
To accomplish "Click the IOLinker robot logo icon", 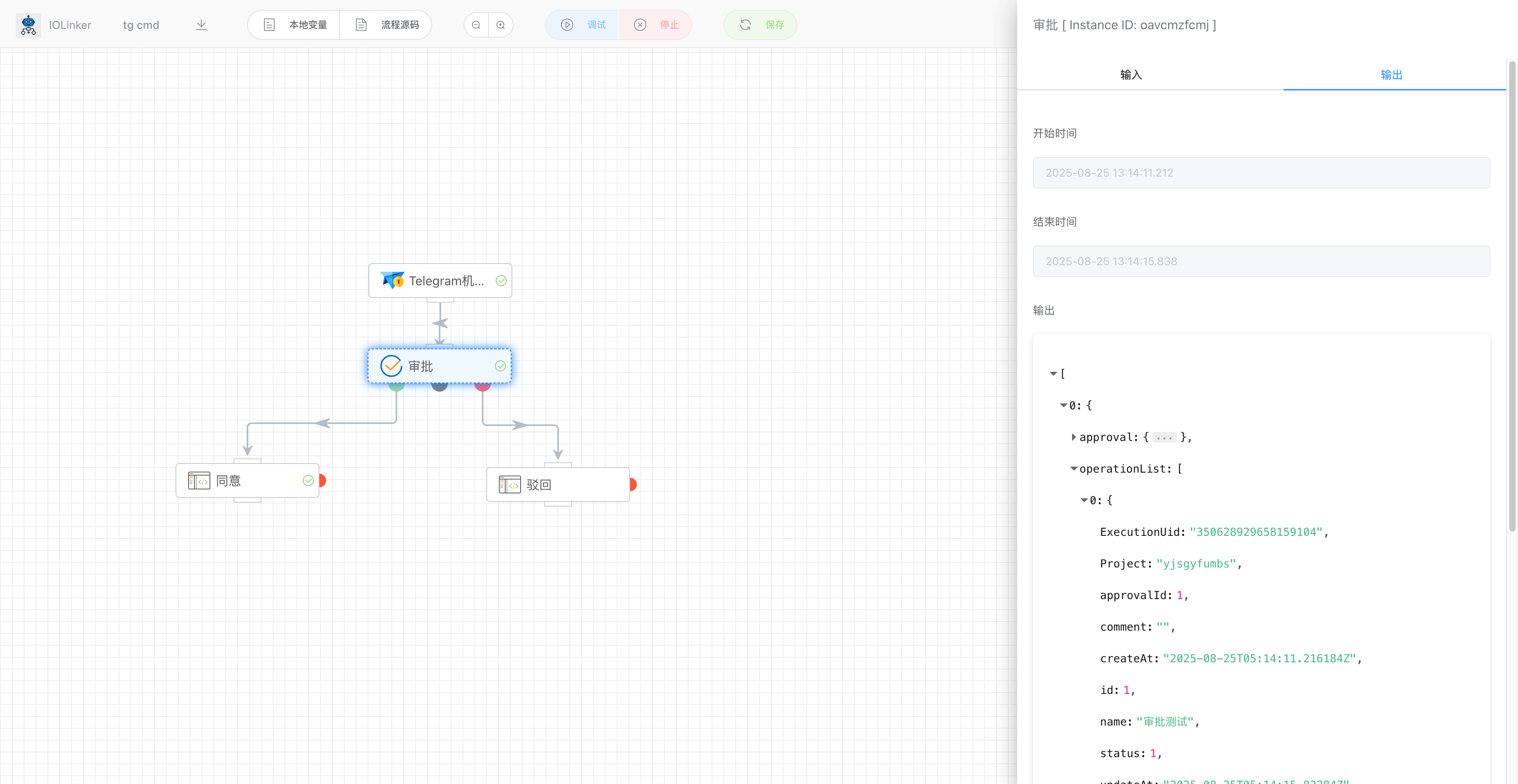I will (x=28, y=25).
